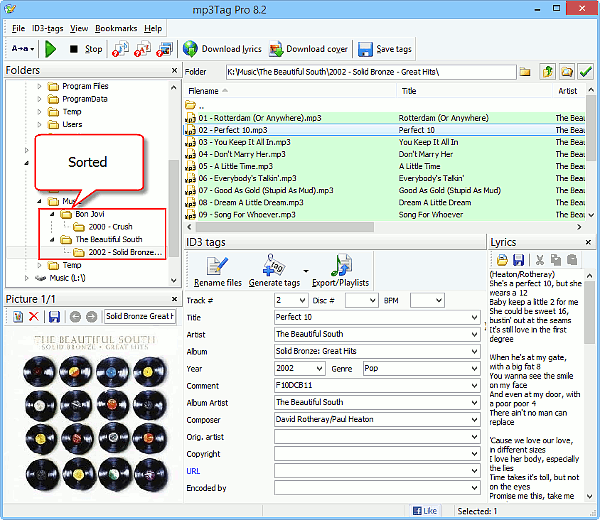The width and height of the screenshot is (600, 520).
Task: Click the text tag help toolbar icon
Action: [142, 49]
